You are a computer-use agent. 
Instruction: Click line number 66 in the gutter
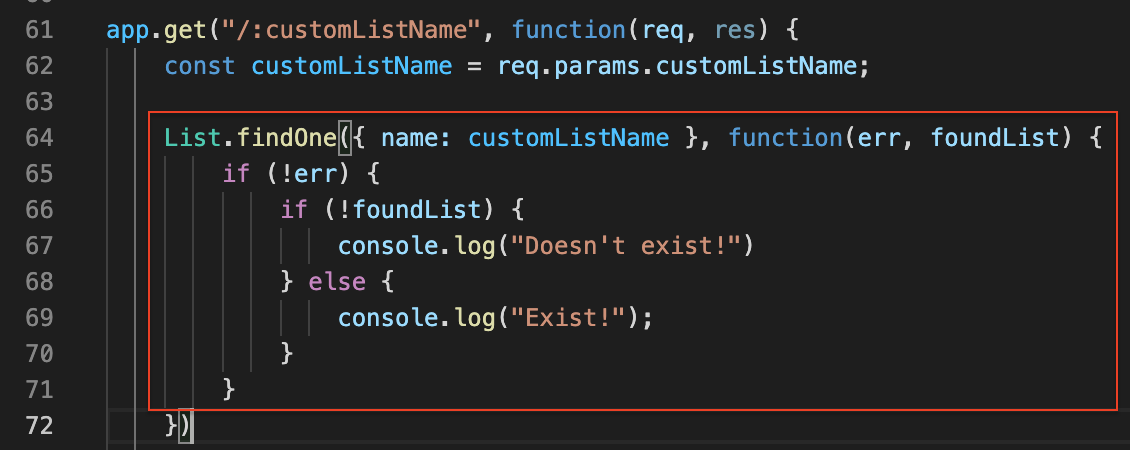point(39,210)
